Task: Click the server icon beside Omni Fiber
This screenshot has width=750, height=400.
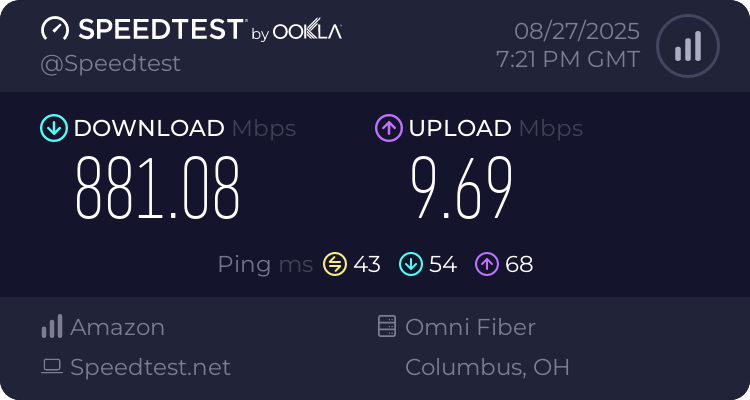Action: 386,327
